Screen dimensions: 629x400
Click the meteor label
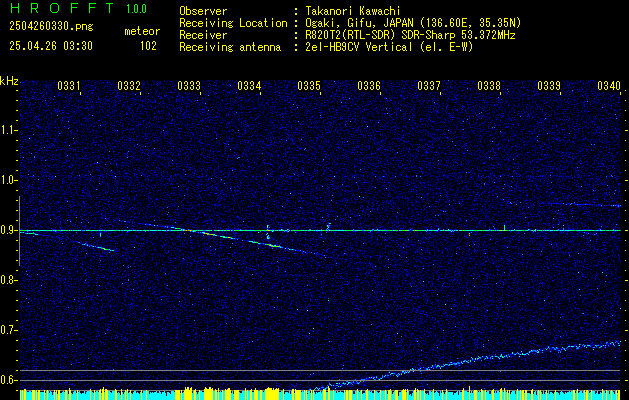[142, 31]
